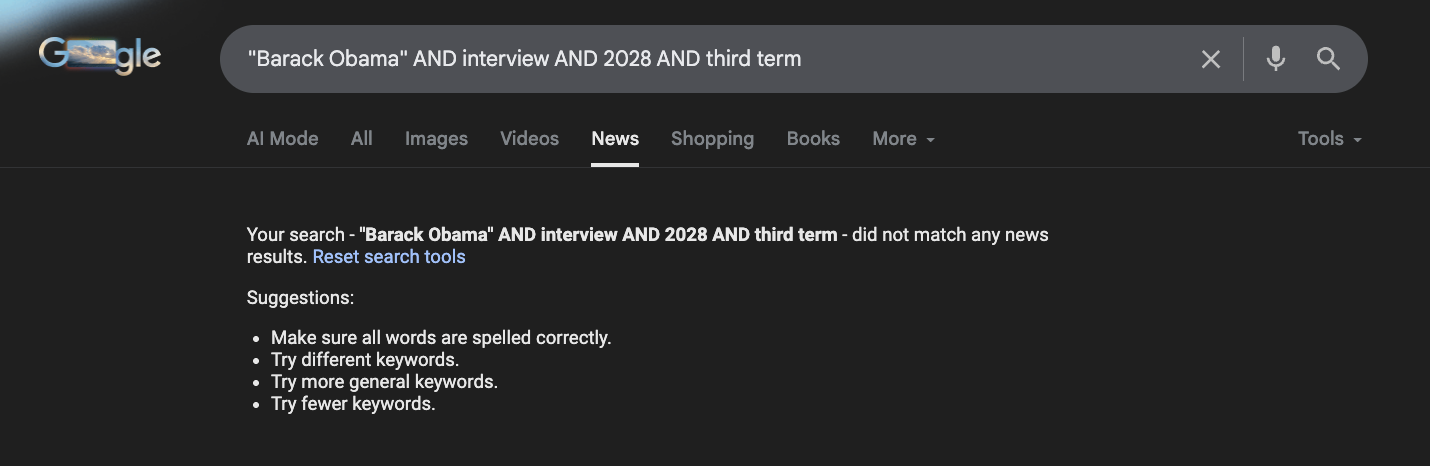Start voice search with the microphone icon
This screenshot has height=466, width=1430.
[x=1275, y=59]
